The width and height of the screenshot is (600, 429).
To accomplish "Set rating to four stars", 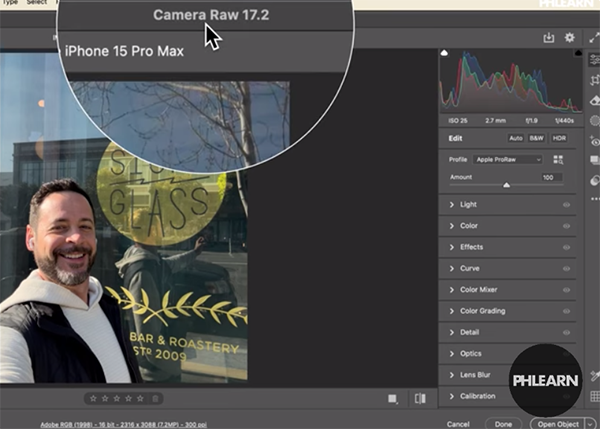I will [x=129, y=399].
